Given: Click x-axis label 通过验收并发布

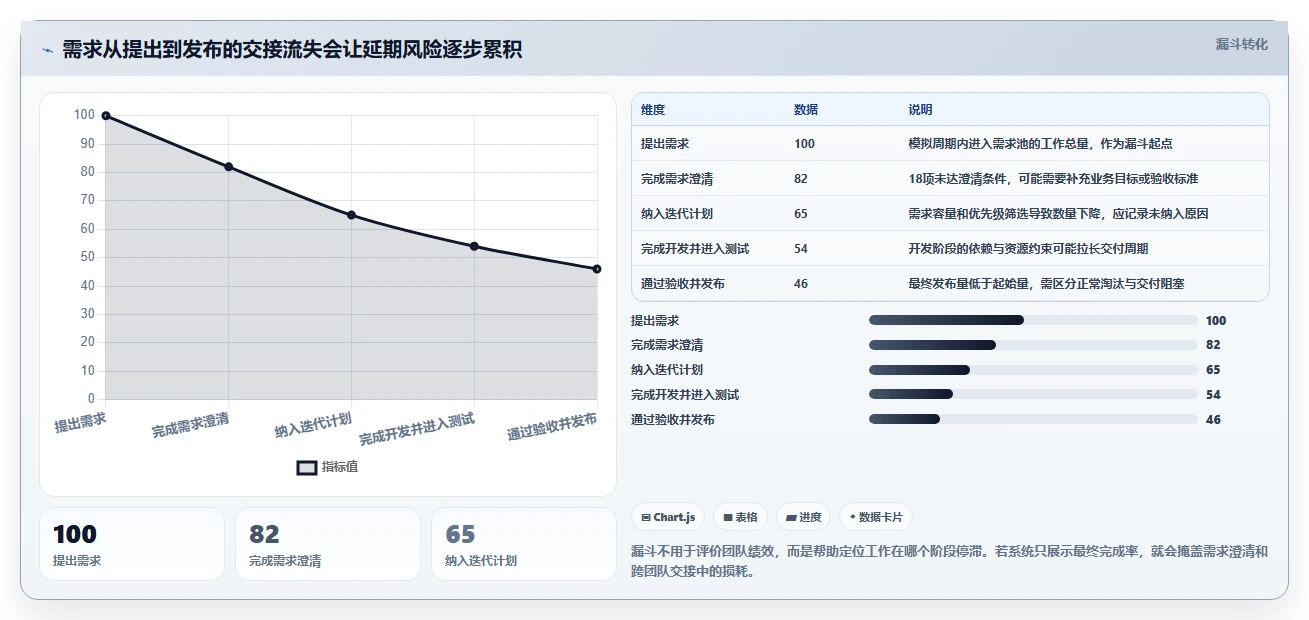Looking at the screenshot, I should [x=552, y=426].
